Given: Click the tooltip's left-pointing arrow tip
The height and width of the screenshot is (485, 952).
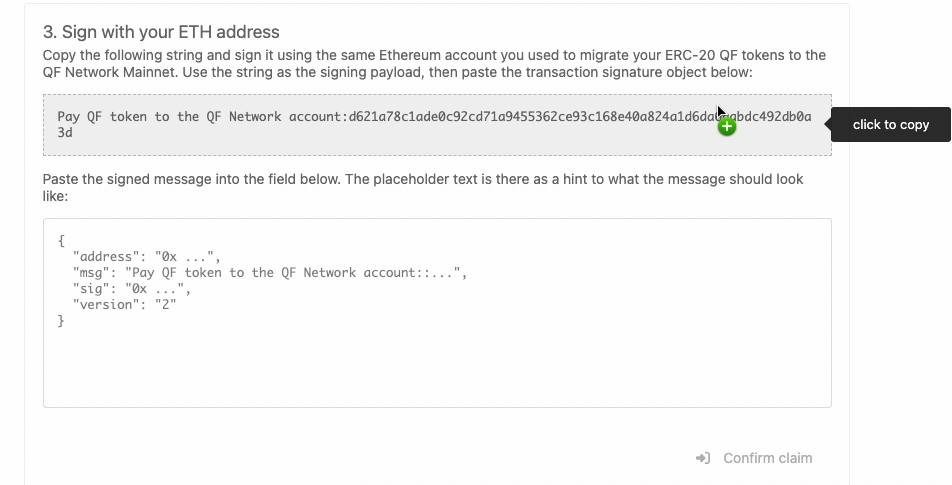Looking at the screenshot, I should pyautogui.click(x=827, y=125).
